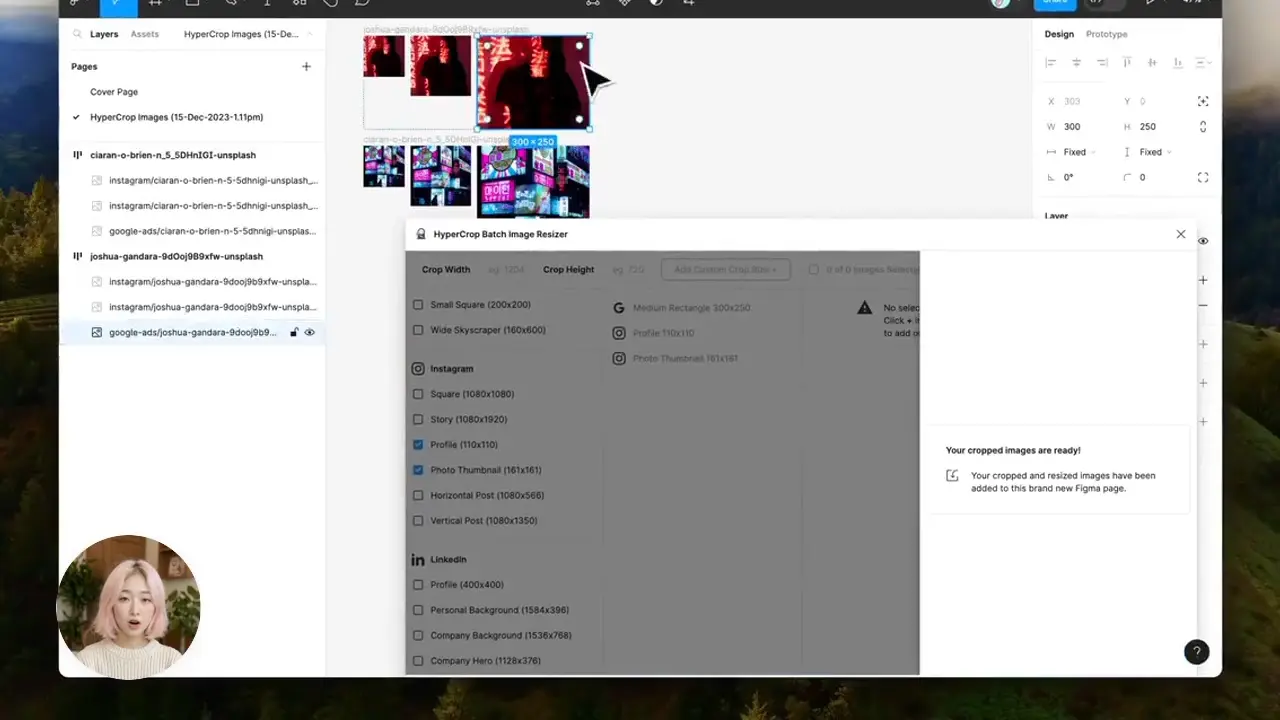Open the help question mark button
Image resolution: width=1280 pixels, height=720 pixels.
click(1196, 652)
